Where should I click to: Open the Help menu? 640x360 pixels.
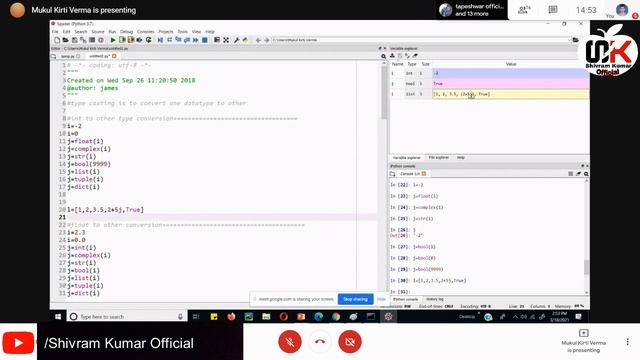(x=210, y=31)
